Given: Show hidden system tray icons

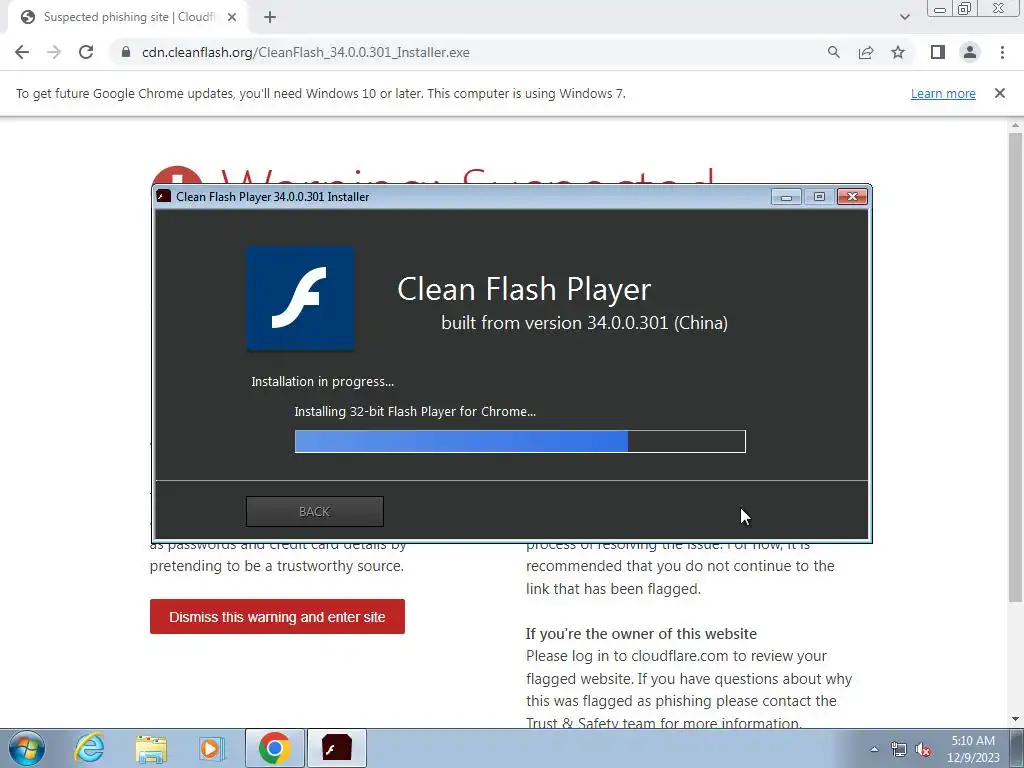Looking at the screenshot, I should pos(874,749).
